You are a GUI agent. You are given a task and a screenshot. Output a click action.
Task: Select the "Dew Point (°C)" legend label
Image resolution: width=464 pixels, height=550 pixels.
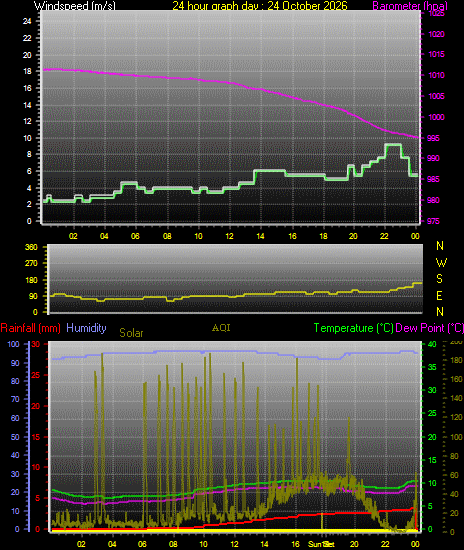(x=429, y=328)
